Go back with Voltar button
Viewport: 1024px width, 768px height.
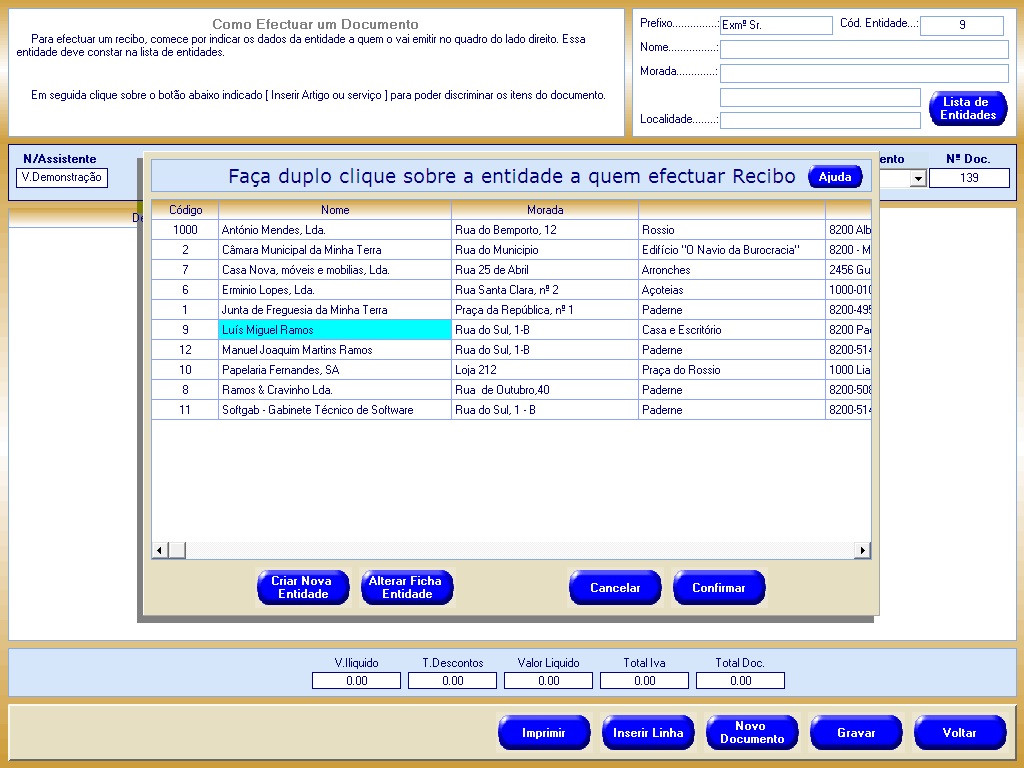click(x=959, y=733)
